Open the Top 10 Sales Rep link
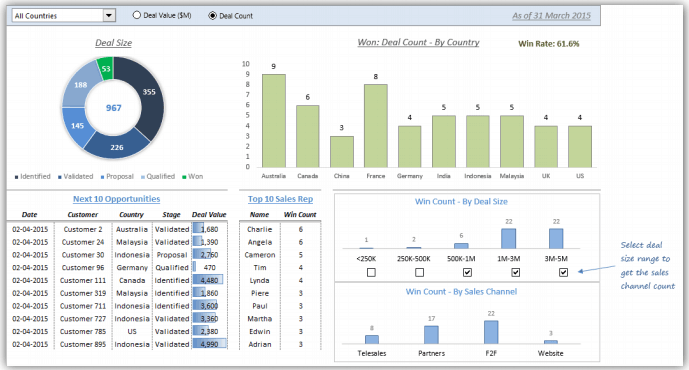 280,199
